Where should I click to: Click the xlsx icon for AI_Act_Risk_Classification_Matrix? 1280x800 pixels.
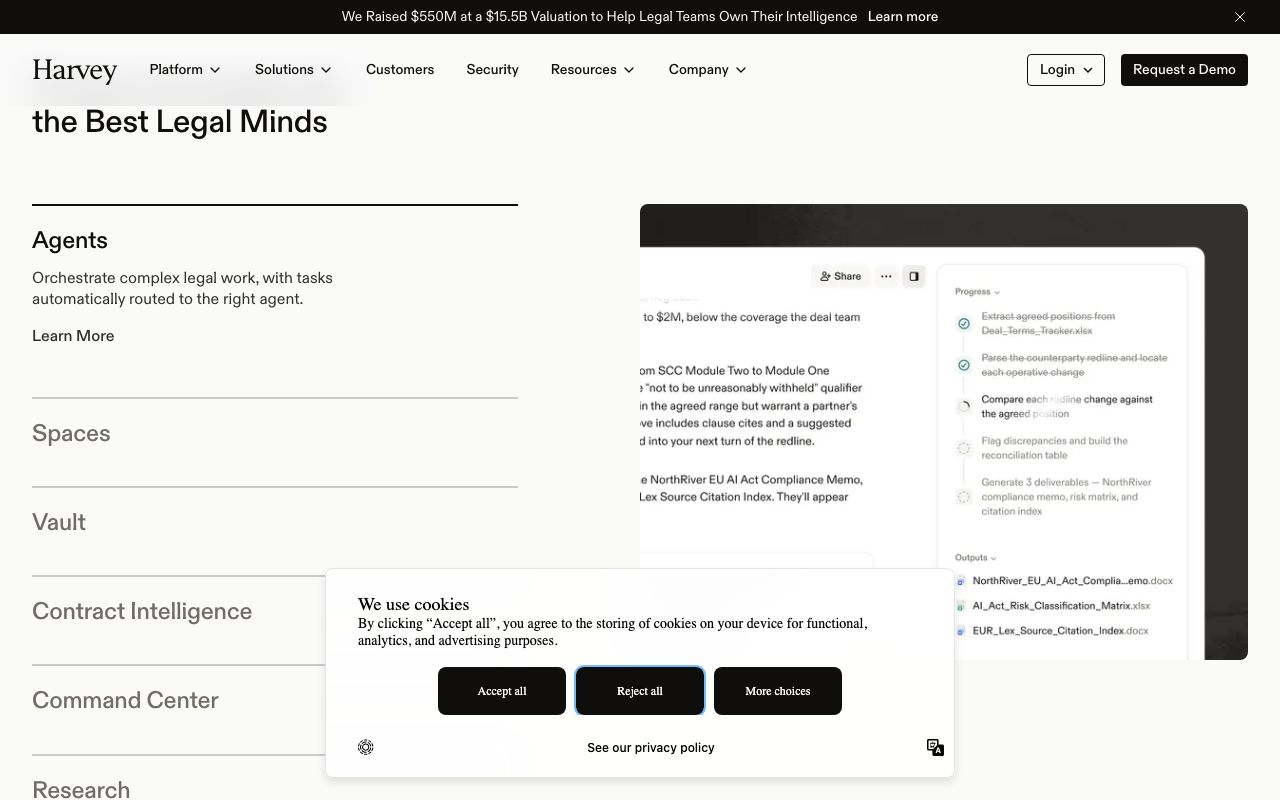[x=961, y=606]
